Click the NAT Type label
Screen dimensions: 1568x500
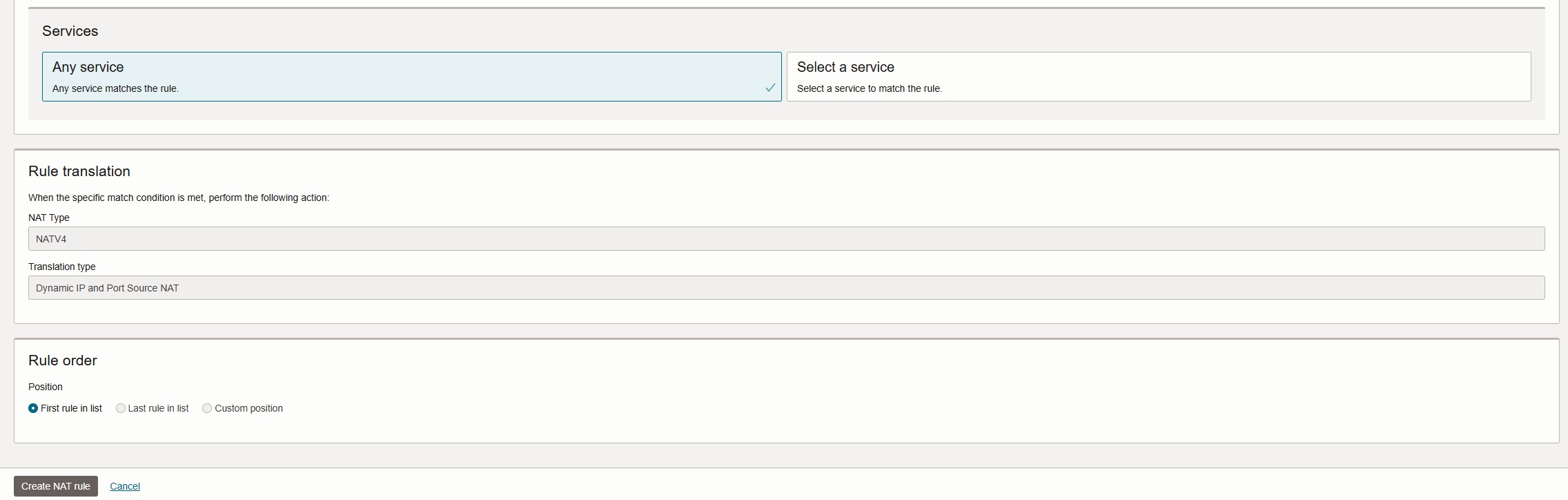click(x=49, y=218)
